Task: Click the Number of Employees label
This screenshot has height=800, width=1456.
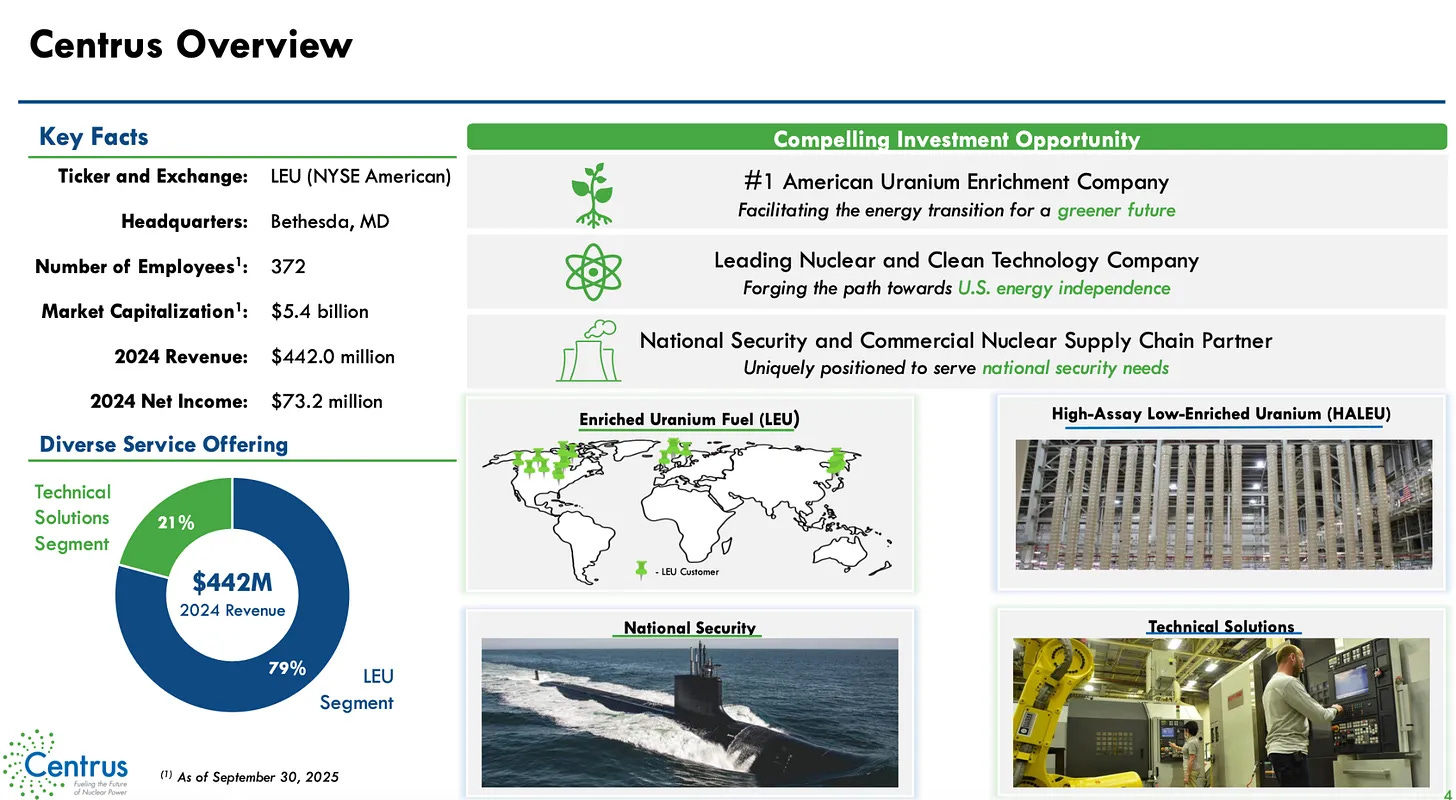Action: point(141,267)
